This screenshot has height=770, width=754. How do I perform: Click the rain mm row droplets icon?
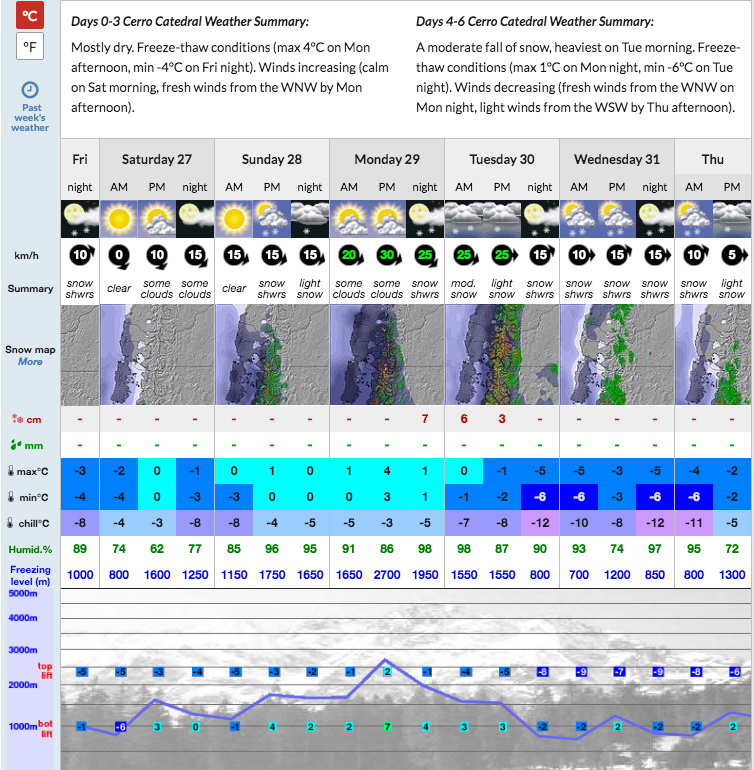[16, 445]
